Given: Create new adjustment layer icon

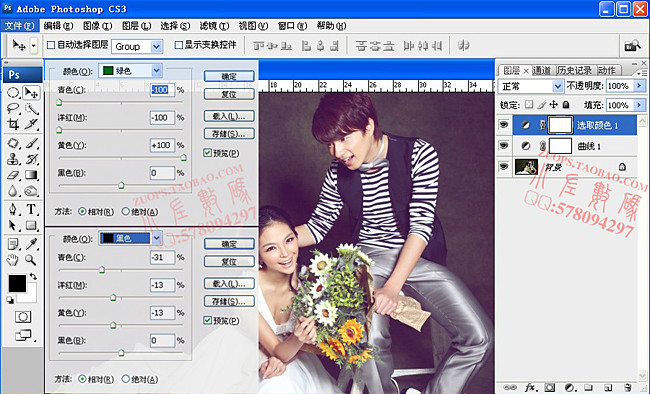Looking at the screenshot, I should coord(570,387).
